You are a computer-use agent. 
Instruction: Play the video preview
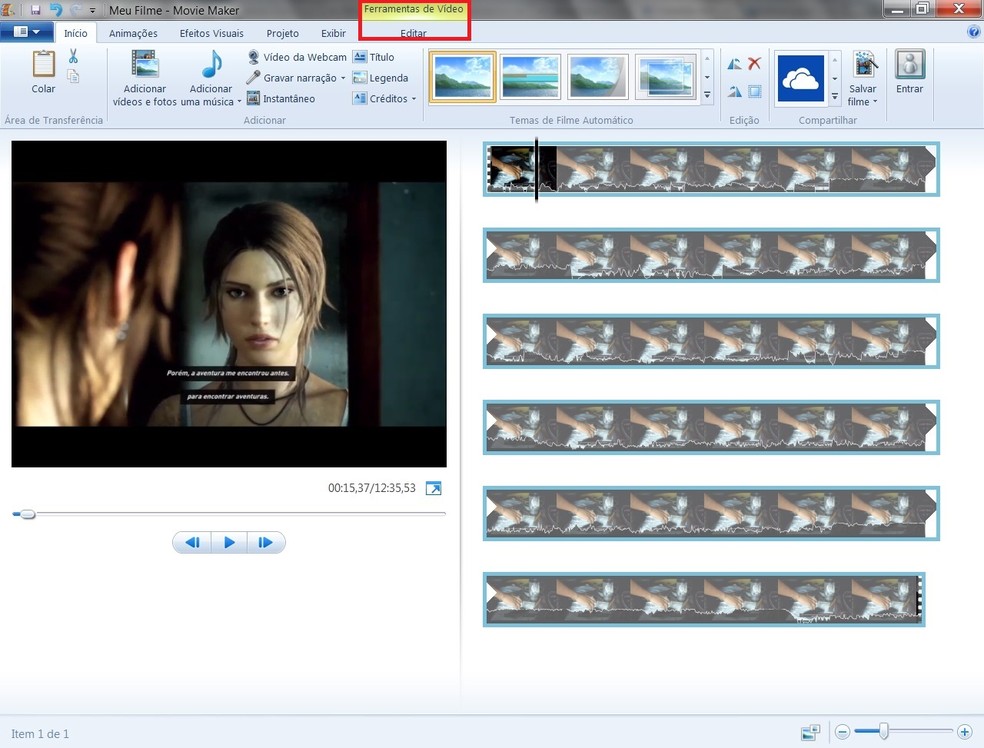click(x=229, y=542)
